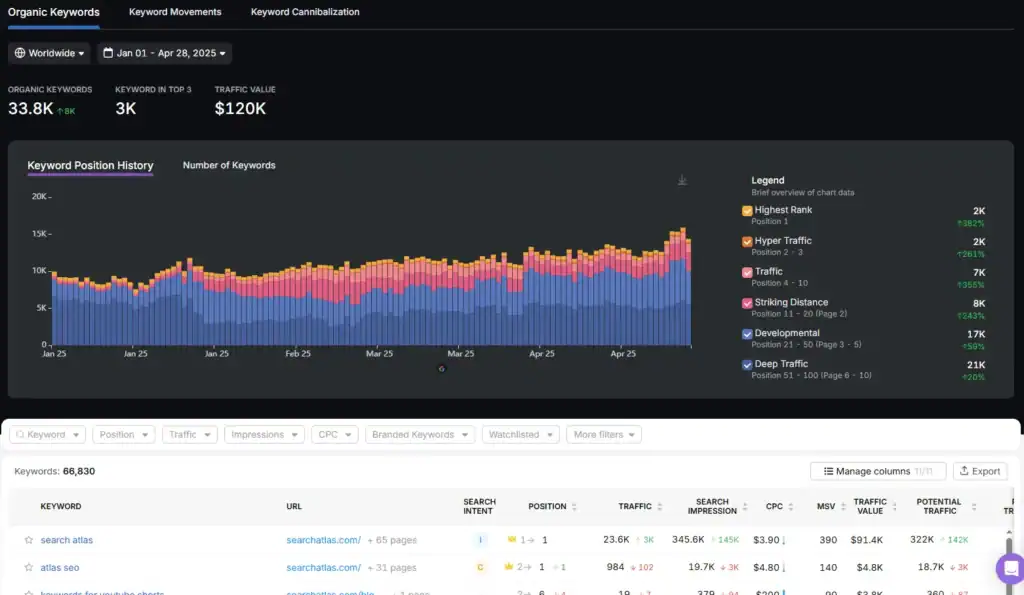This screenshot has height=595, width=1024.
Task: Click the sort arrows on the Traffic column
Action: pos(658,506)
